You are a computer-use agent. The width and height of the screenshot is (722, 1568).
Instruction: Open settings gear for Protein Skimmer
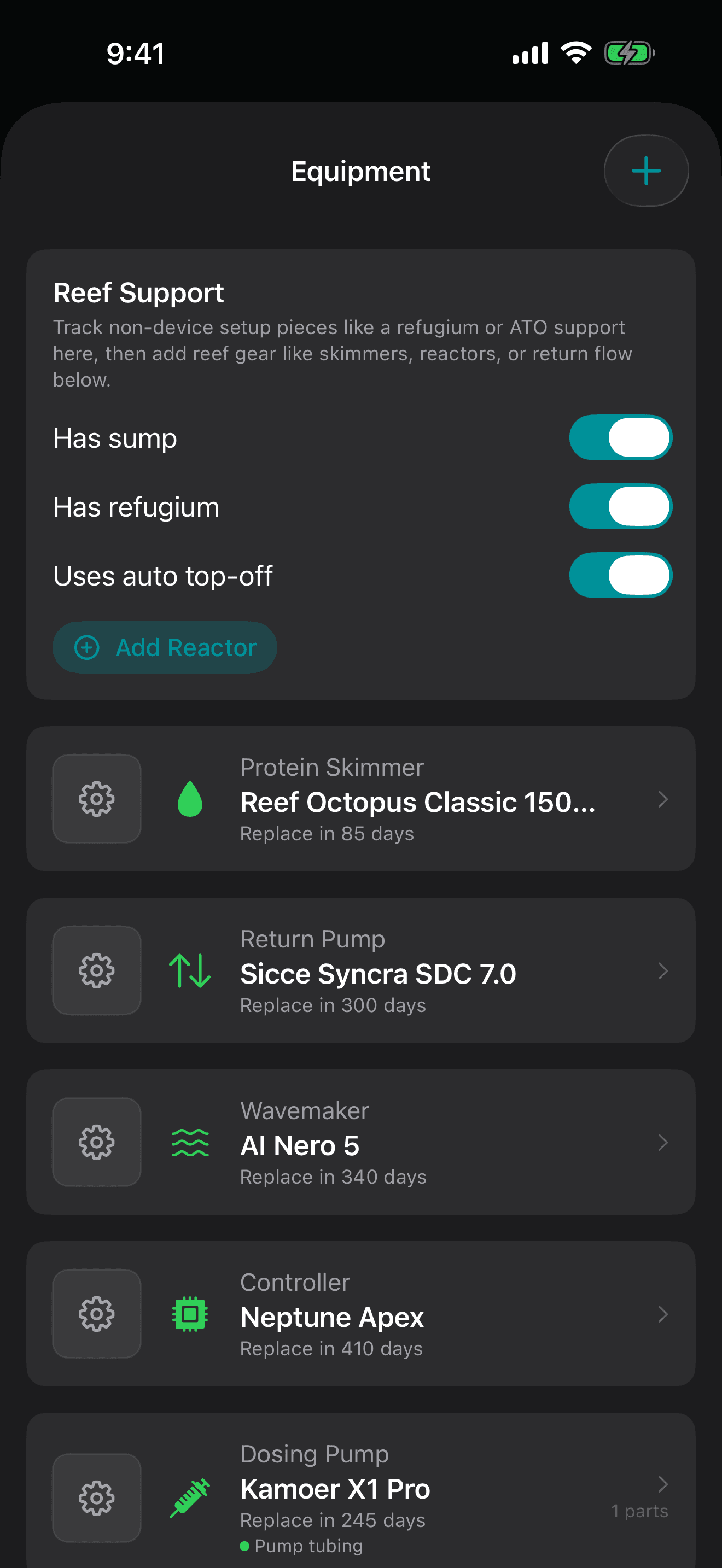coord(97,799)
